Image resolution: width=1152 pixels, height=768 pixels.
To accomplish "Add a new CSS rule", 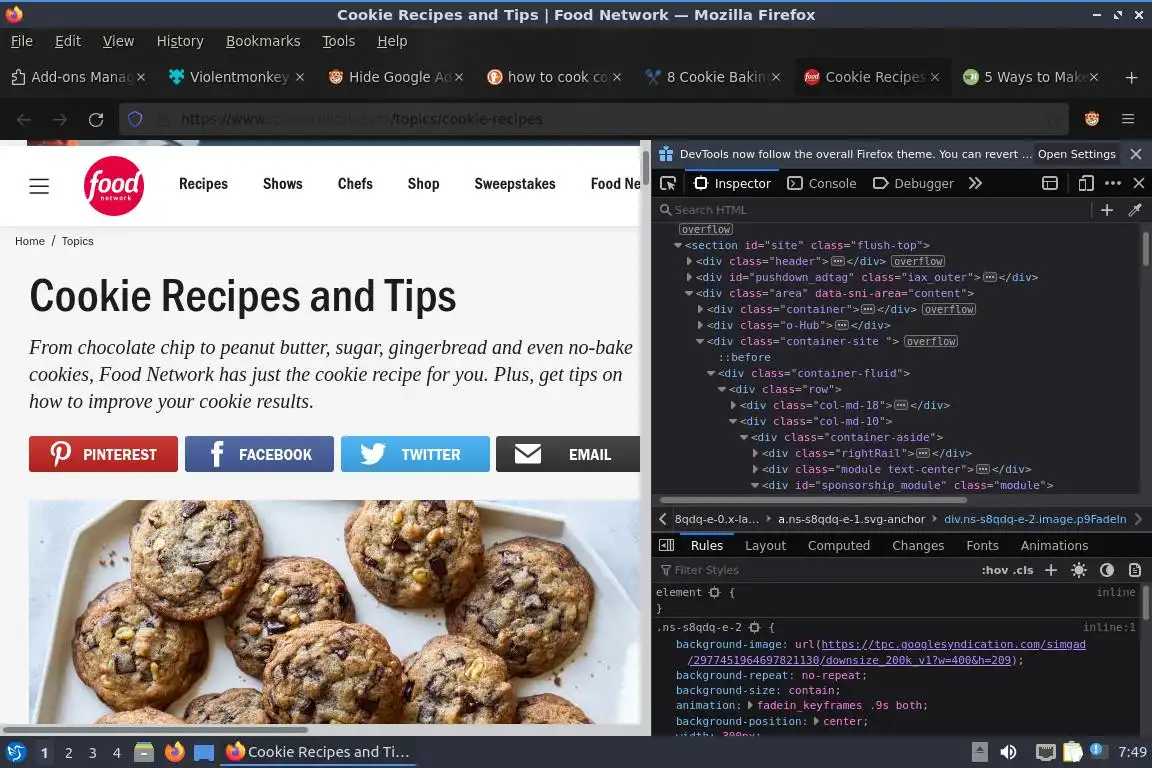I will point(1051,570).
